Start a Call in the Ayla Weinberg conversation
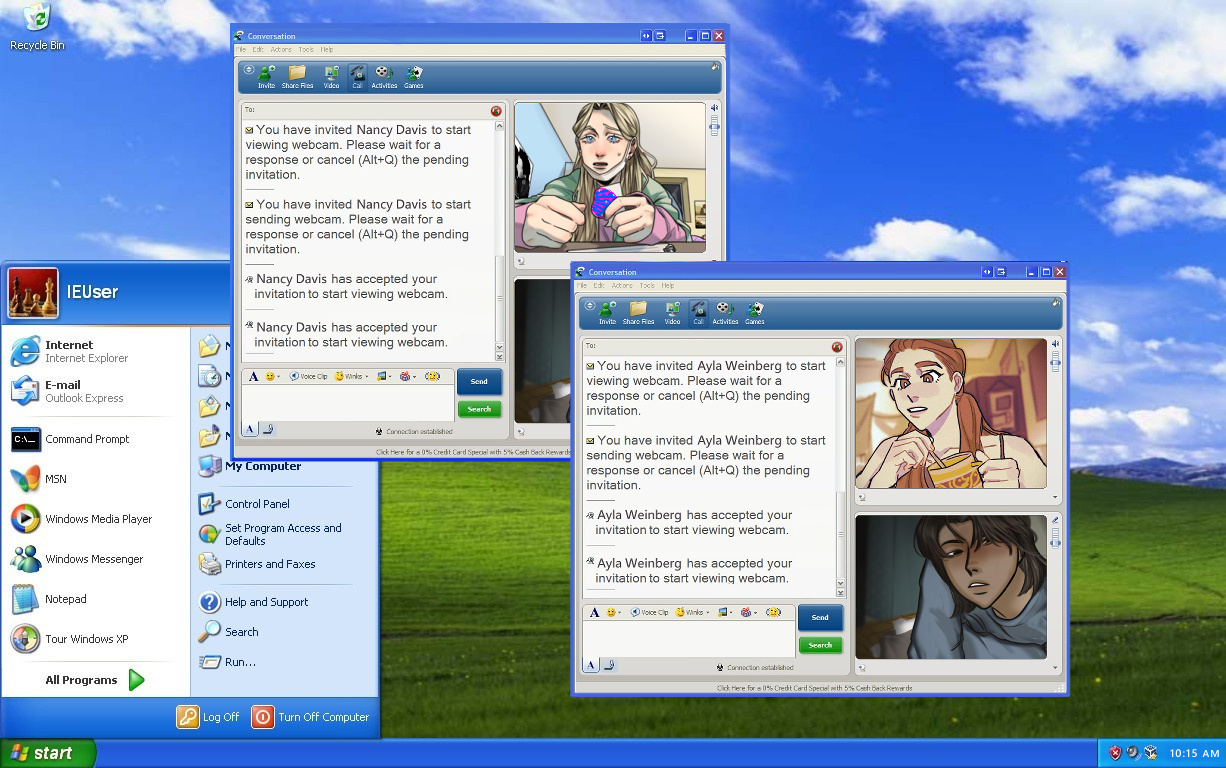Image resolution: width=1226 pixels, height=768 pixels. [x=698, y=313]
